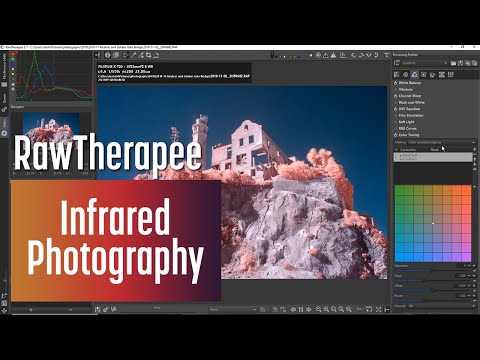Open the Exposure tools tab

pyautogui.click(x=397, y=75)
